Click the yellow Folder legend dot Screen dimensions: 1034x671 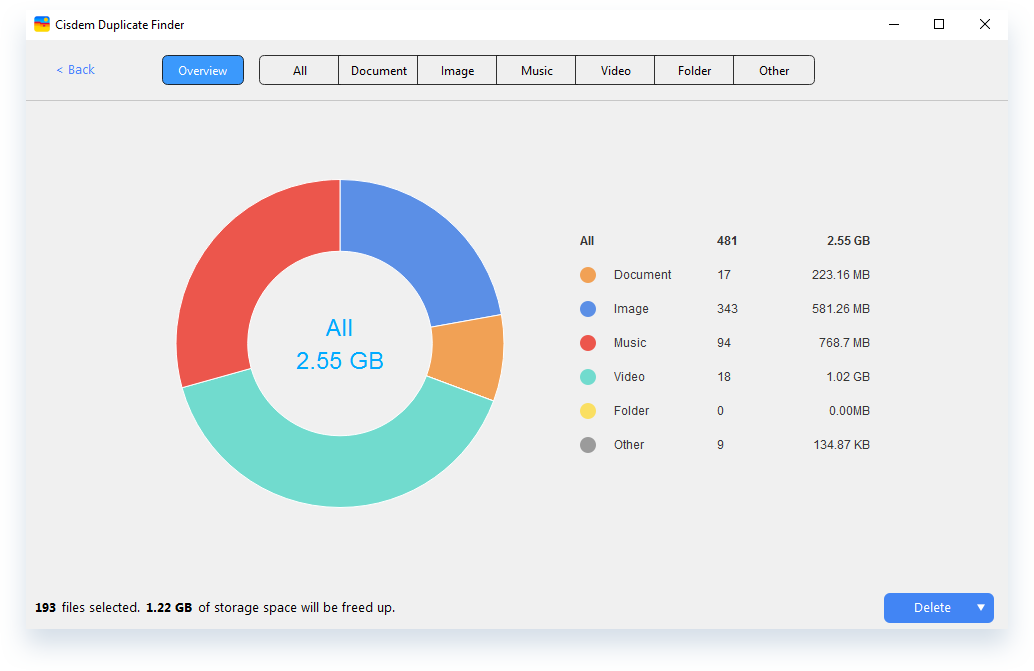click(588, 411)
